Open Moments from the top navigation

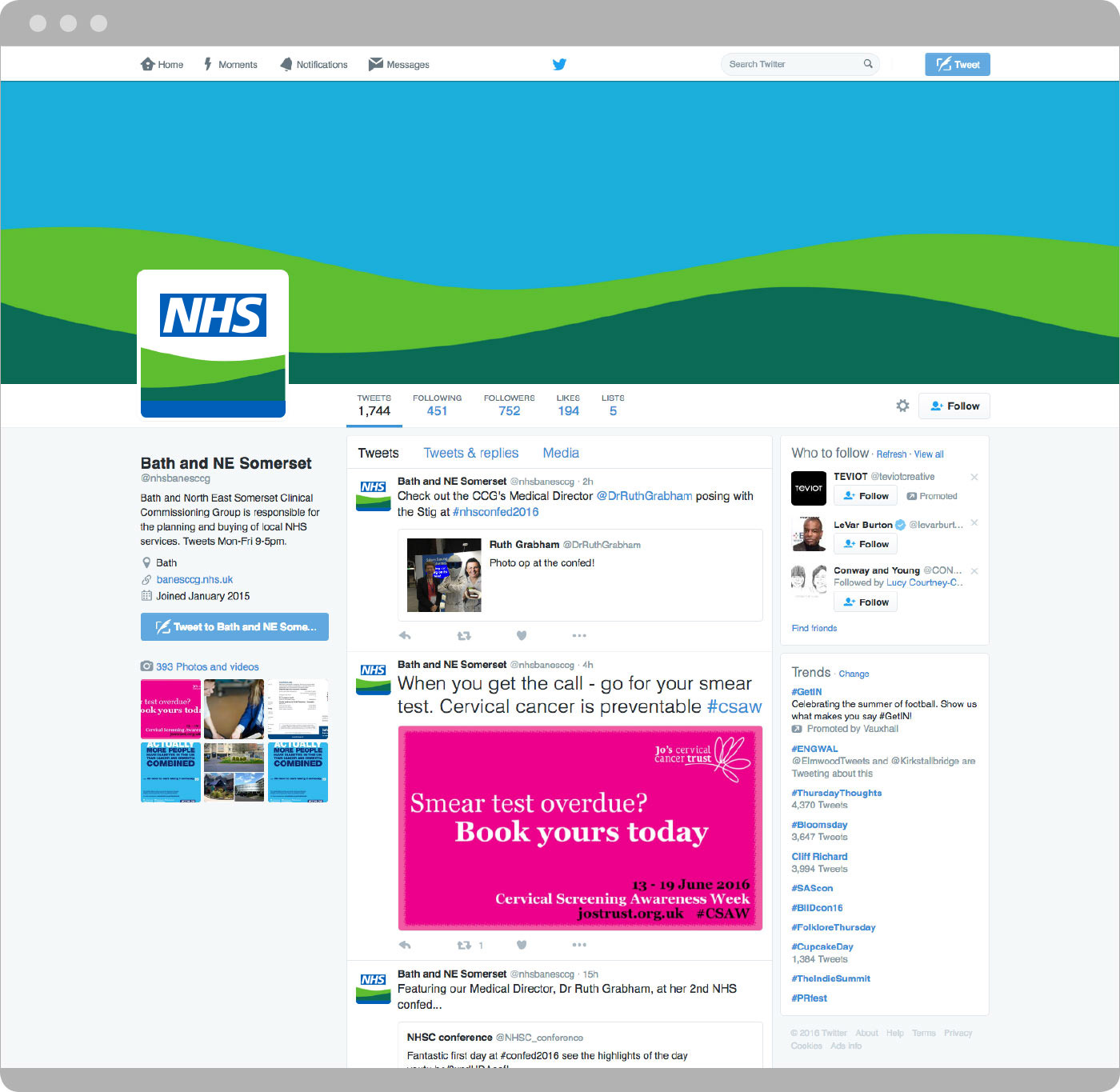(230, 64)
